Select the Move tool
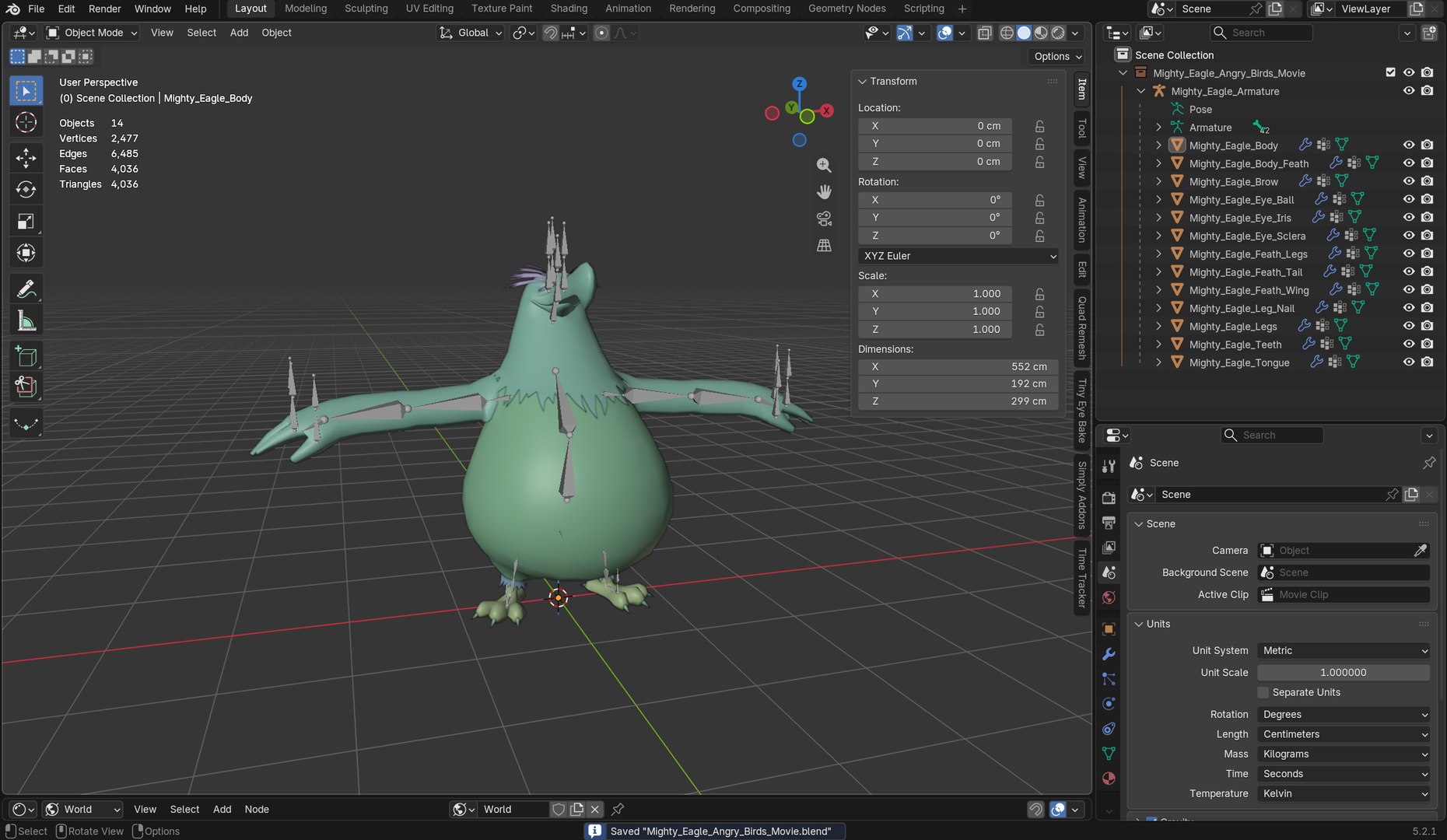 [x=26, y=158]
